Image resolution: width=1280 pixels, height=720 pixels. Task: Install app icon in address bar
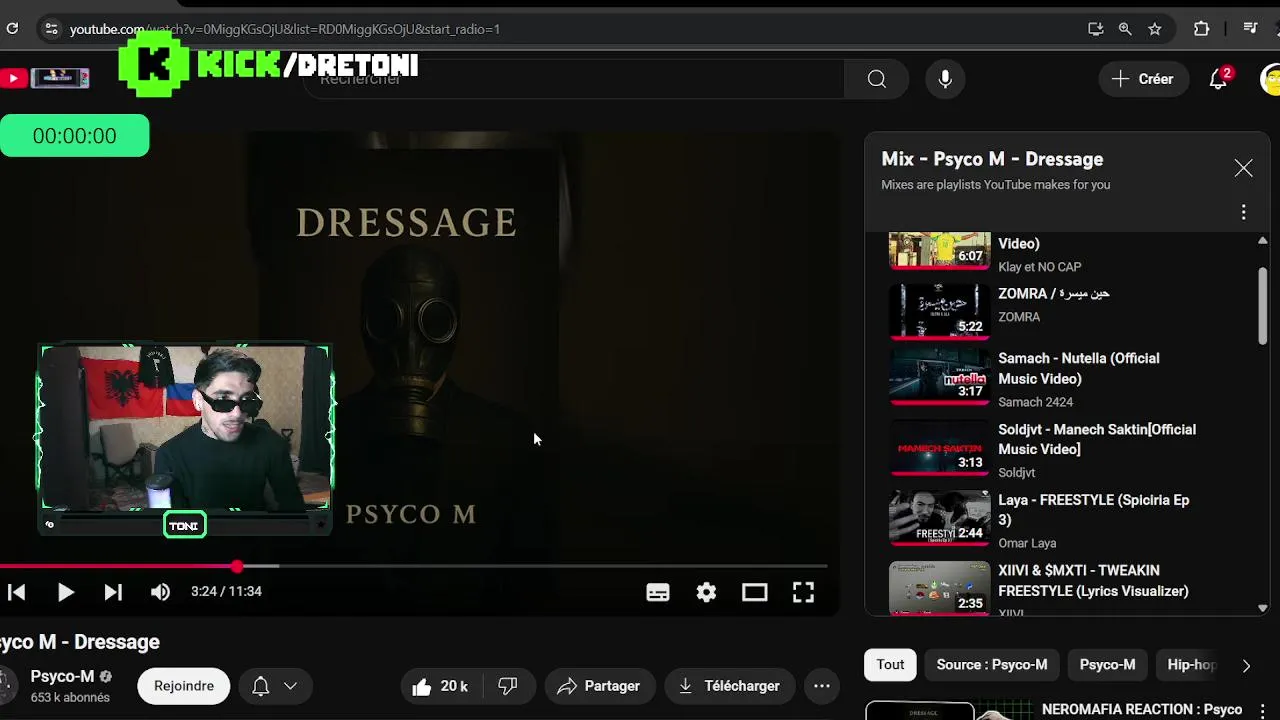1096,29
